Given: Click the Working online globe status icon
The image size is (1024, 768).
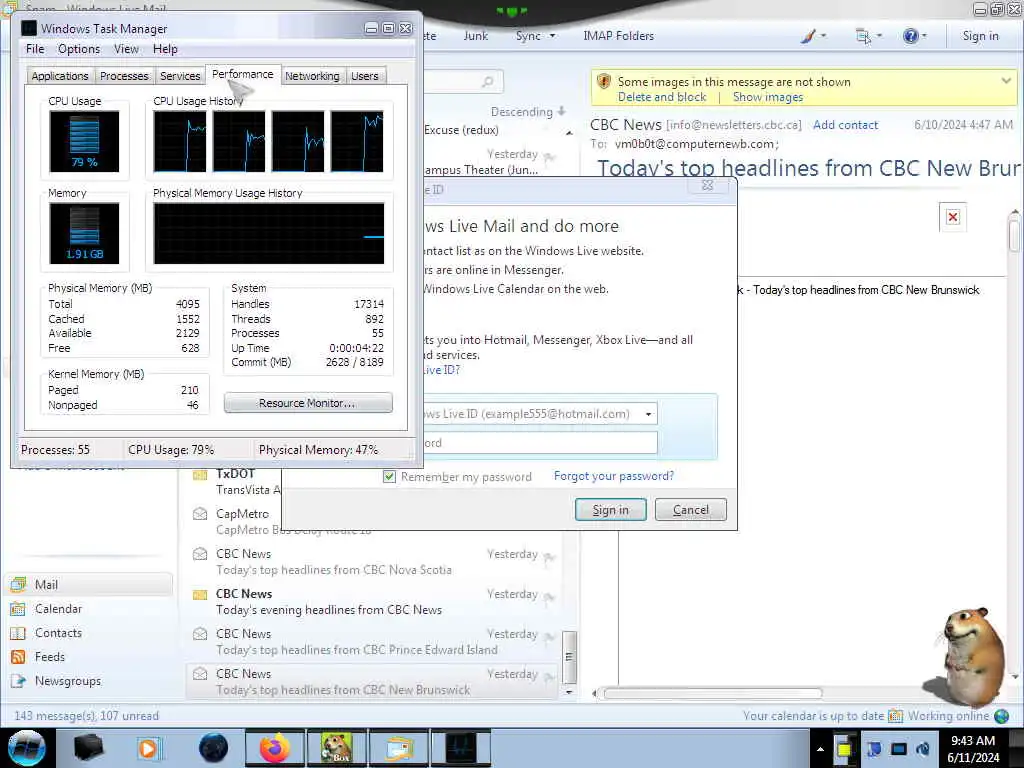Looking at the screenshot, I should pos(1001,716).
